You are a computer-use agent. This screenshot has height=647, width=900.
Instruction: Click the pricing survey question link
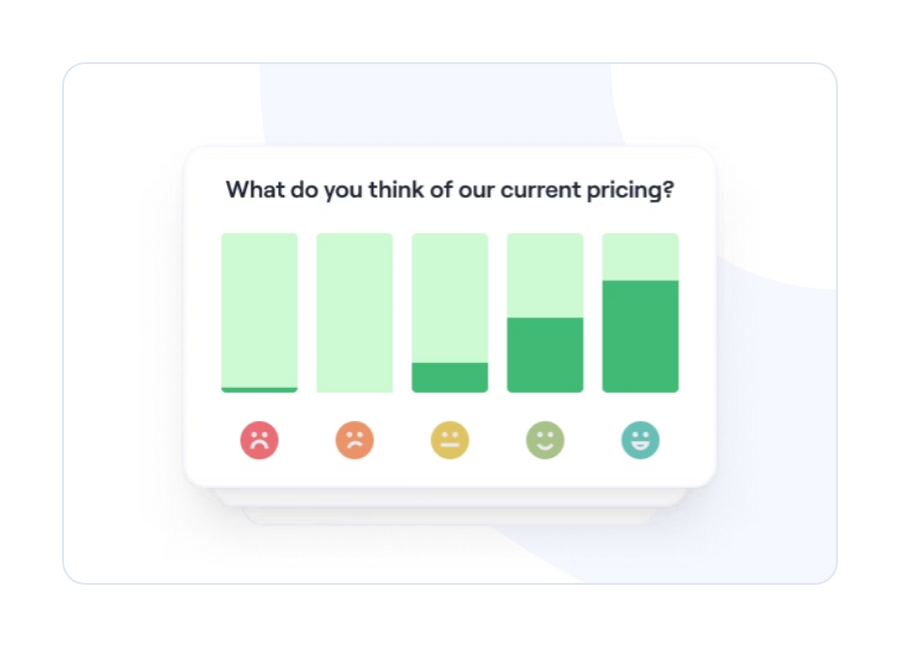[449, 190]
